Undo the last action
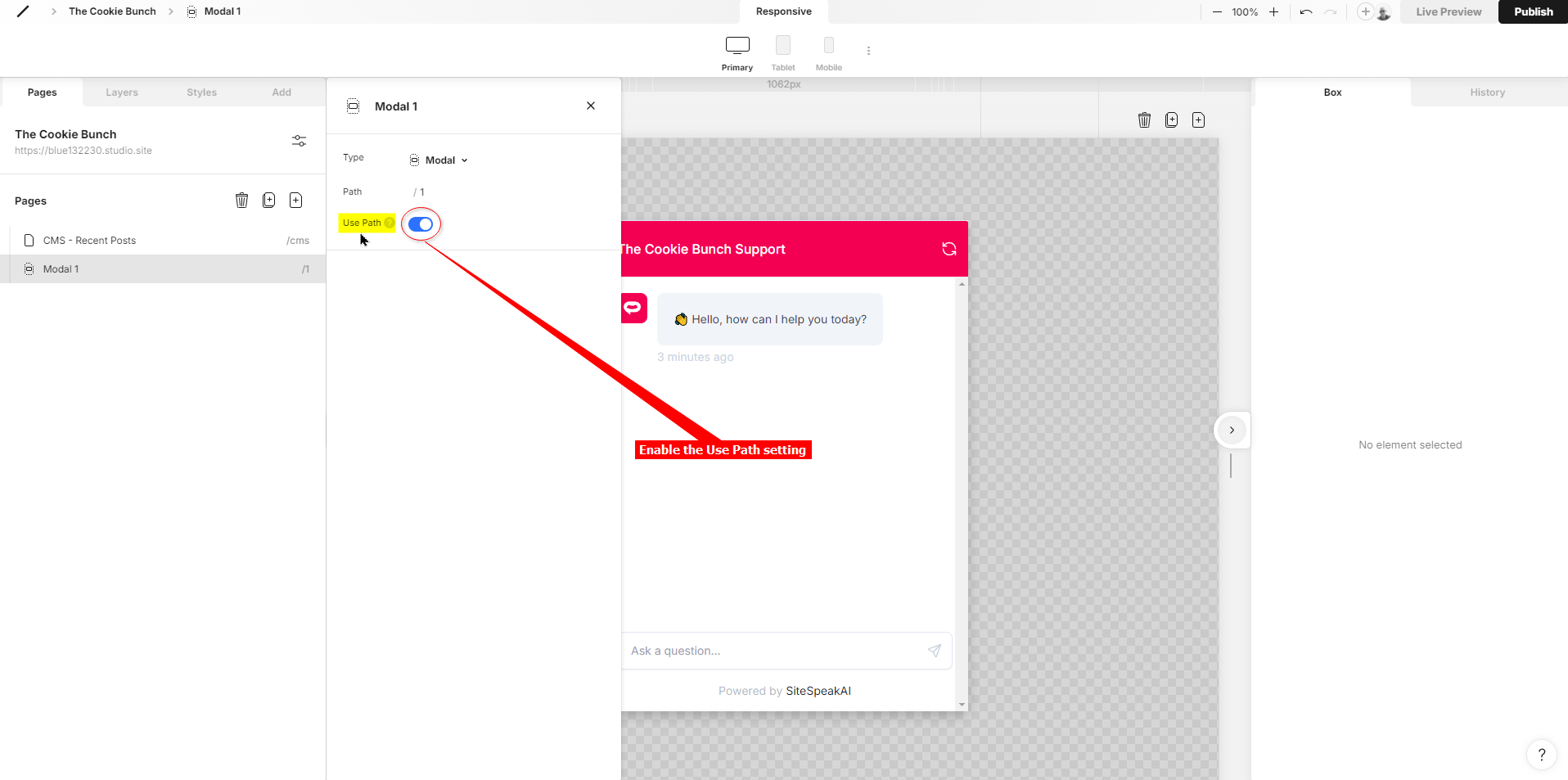Image resolution: width=1568 pixels, height=780 pixels. tap(1306, 12)
